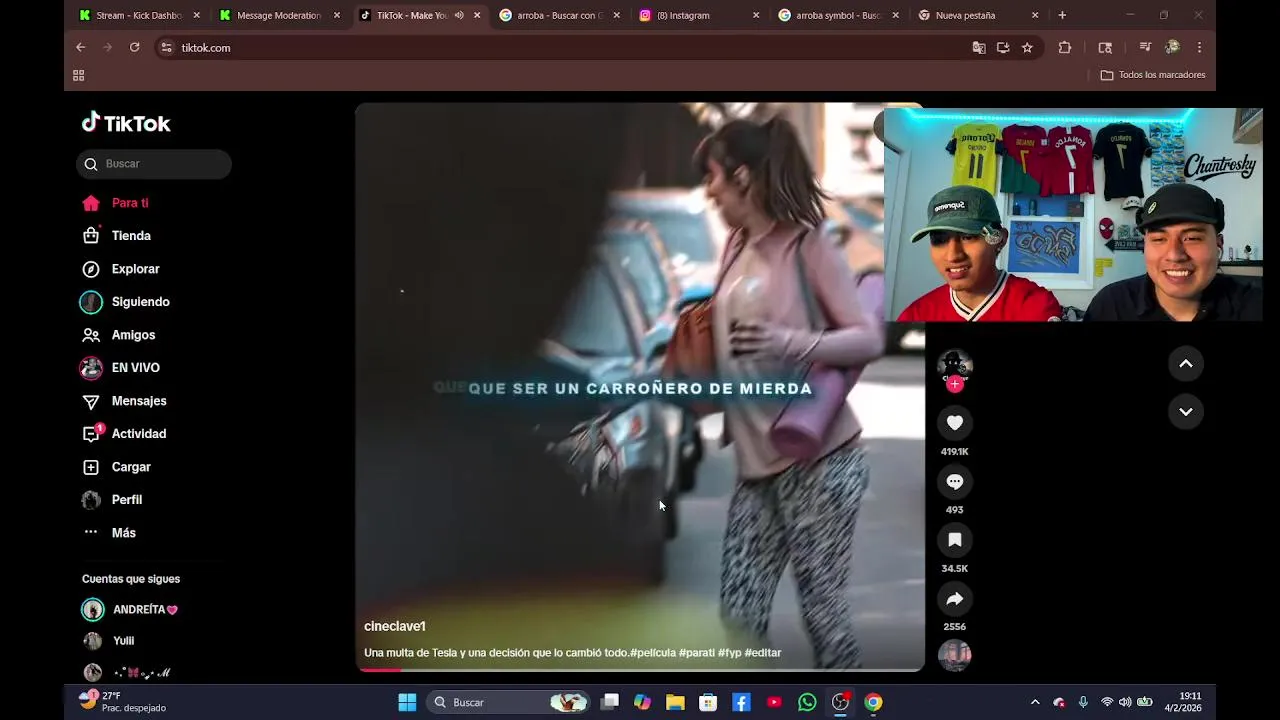The height and width of the screenshot is (720, 1280).
Task: Mute the TikTok tab using speaker icon
Action: coord(459,15)
